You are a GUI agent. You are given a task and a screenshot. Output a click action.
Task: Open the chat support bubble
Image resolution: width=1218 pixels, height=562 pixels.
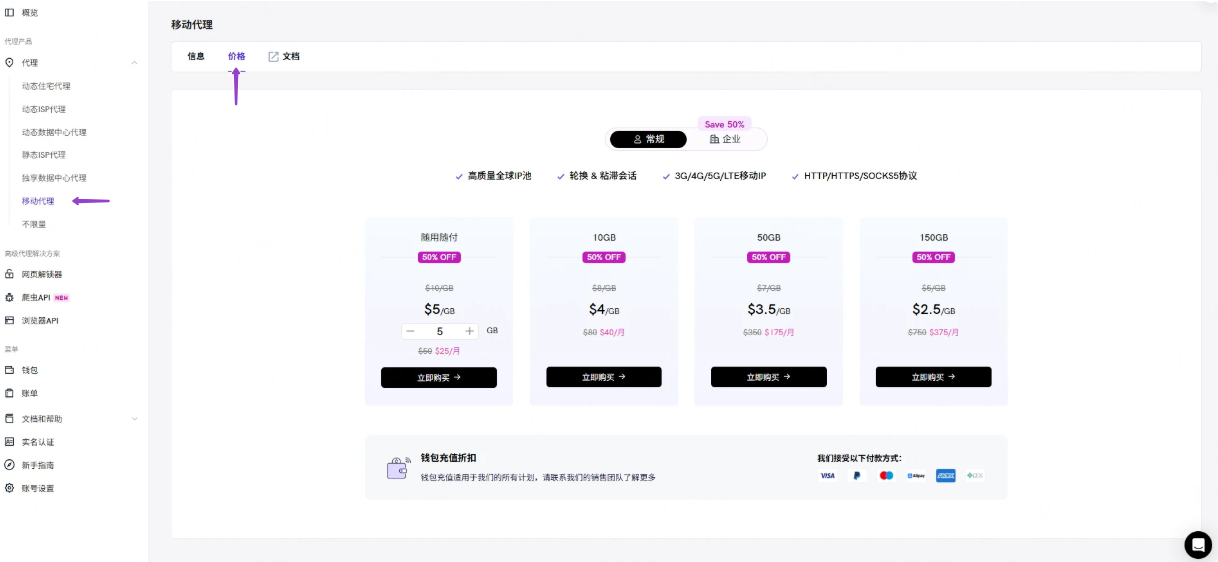tap(1197, 544)
